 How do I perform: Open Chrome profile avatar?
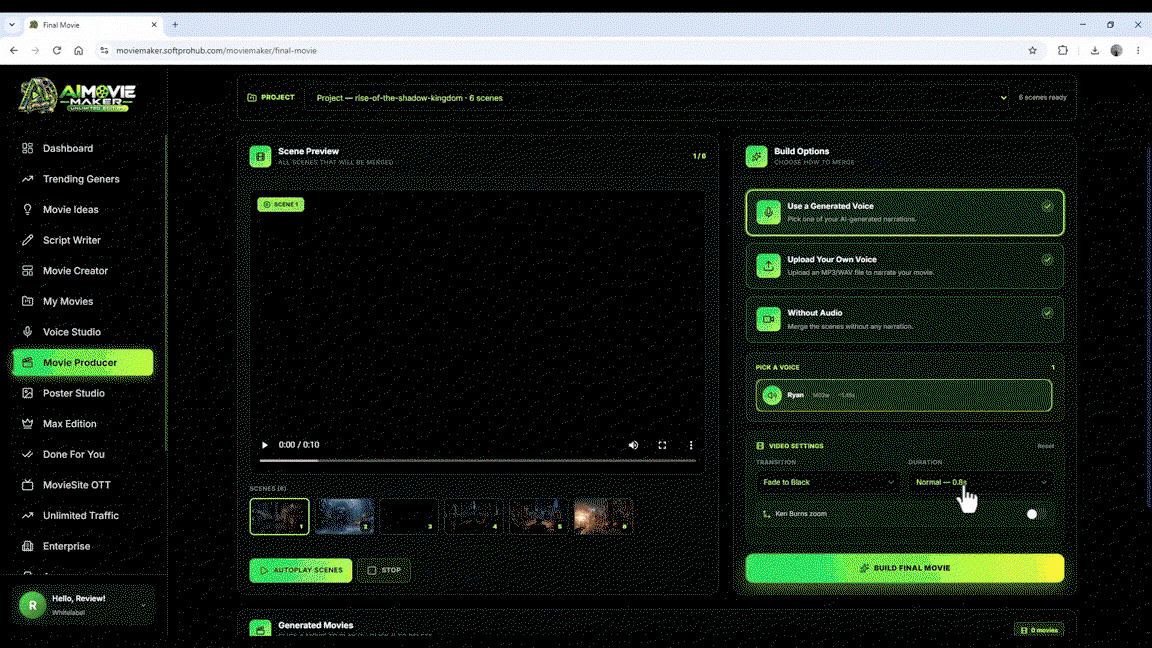tap(1116, 51)
